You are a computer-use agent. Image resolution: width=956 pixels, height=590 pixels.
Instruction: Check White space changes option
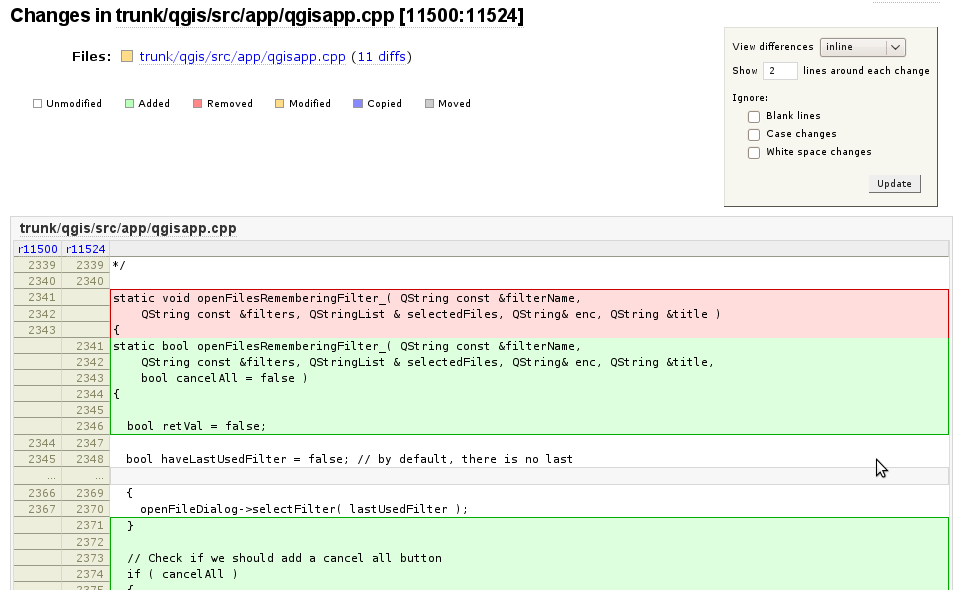pyautogui.click(x=754, y=152)
